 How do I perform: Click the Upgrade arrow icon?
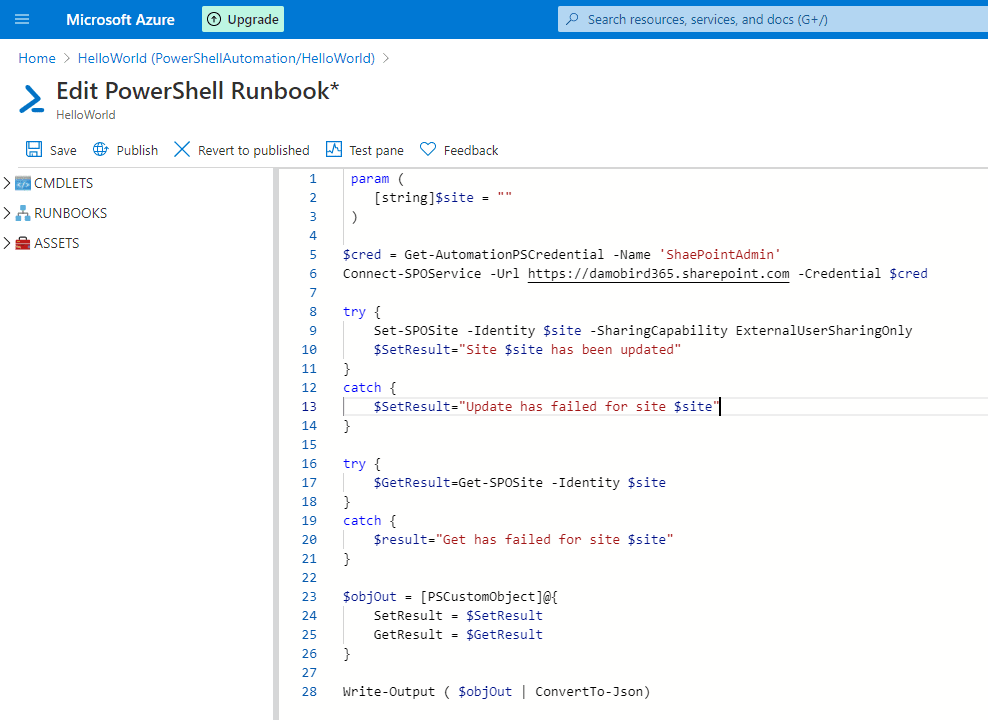(214, 19)
